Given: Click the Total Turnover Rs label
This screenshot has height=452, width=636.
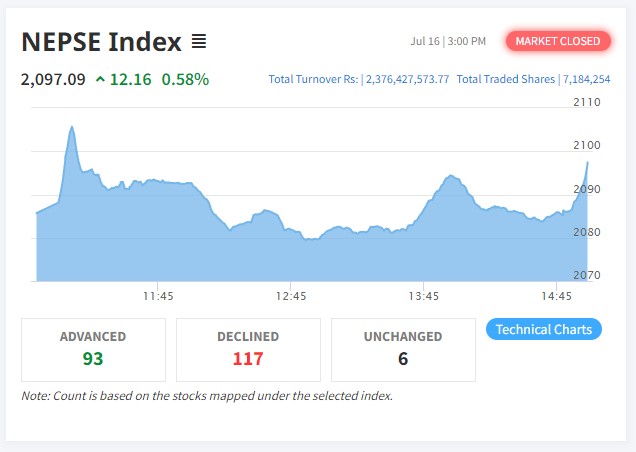Looking at the screenshot, I should 314,79.
